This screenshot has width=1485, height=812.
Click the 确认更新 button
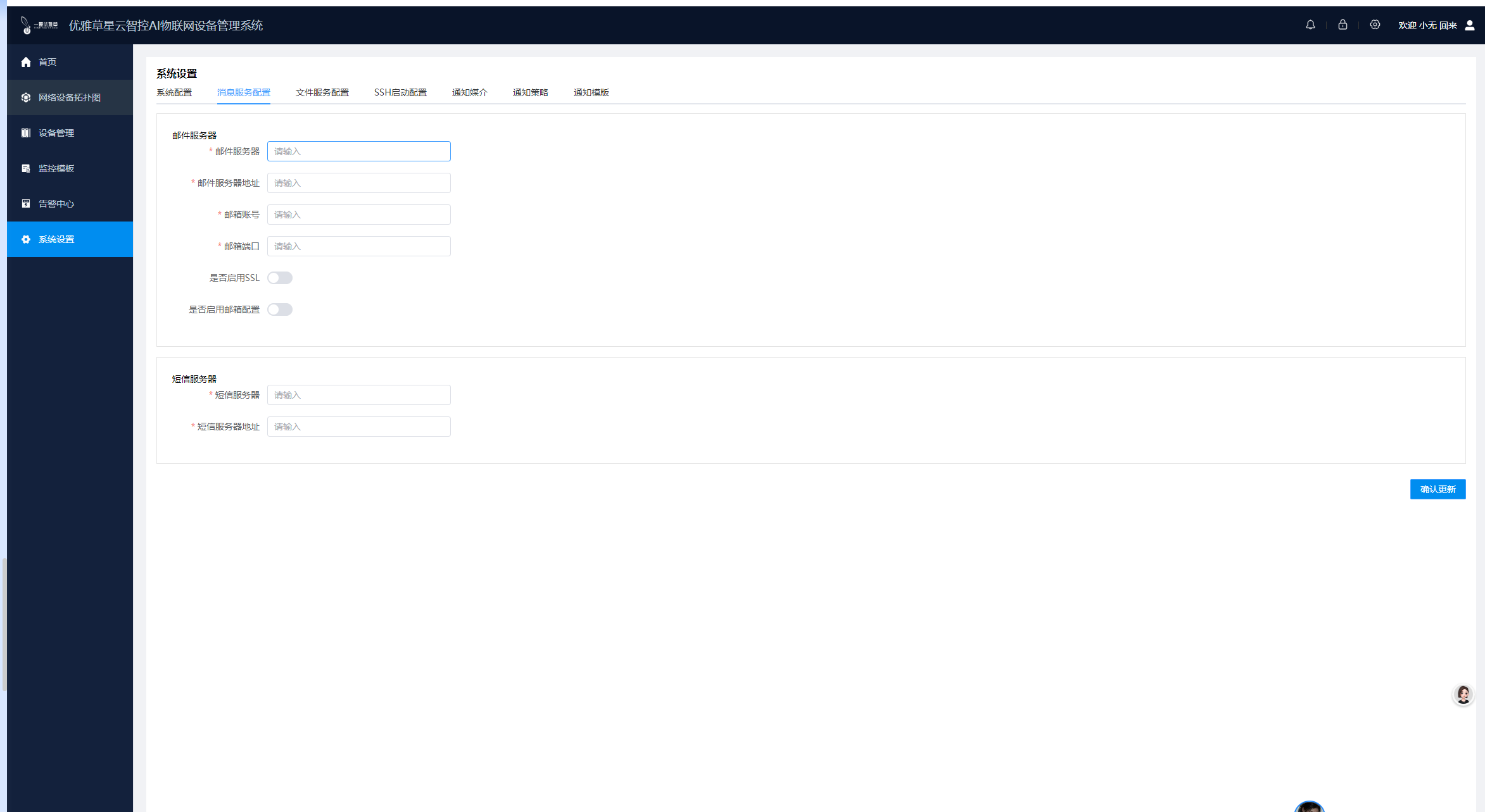pyautogui.click(x=1438, y=489)
